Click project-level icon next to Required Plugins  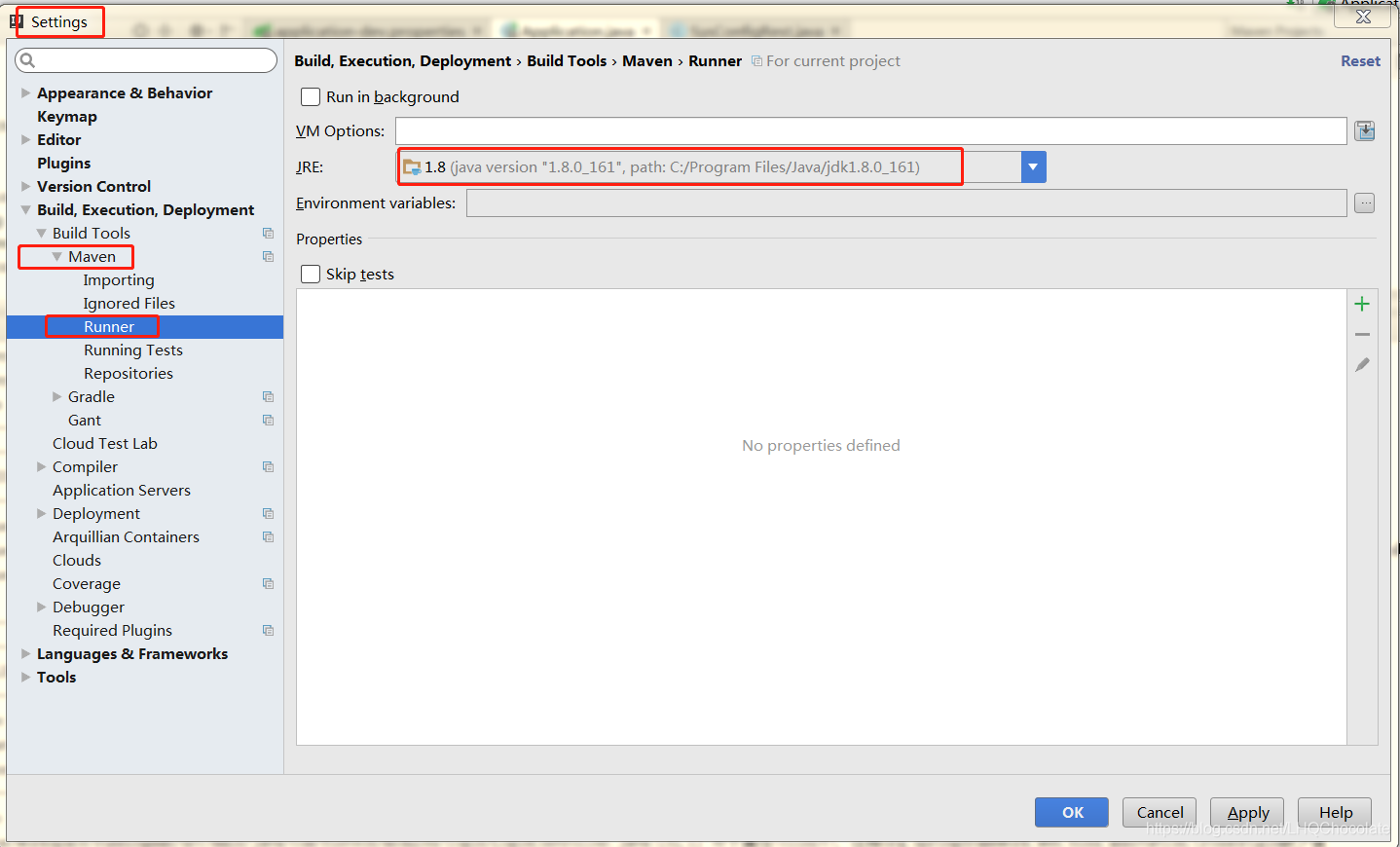click(268, 631)
